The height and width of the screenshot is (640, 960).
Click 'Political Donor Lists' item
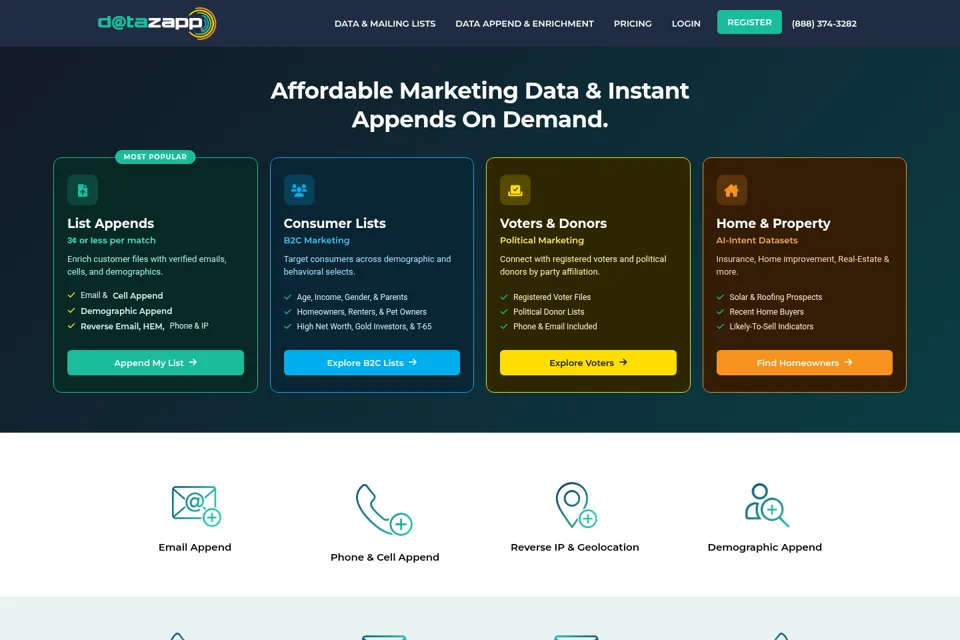(548, 312)
